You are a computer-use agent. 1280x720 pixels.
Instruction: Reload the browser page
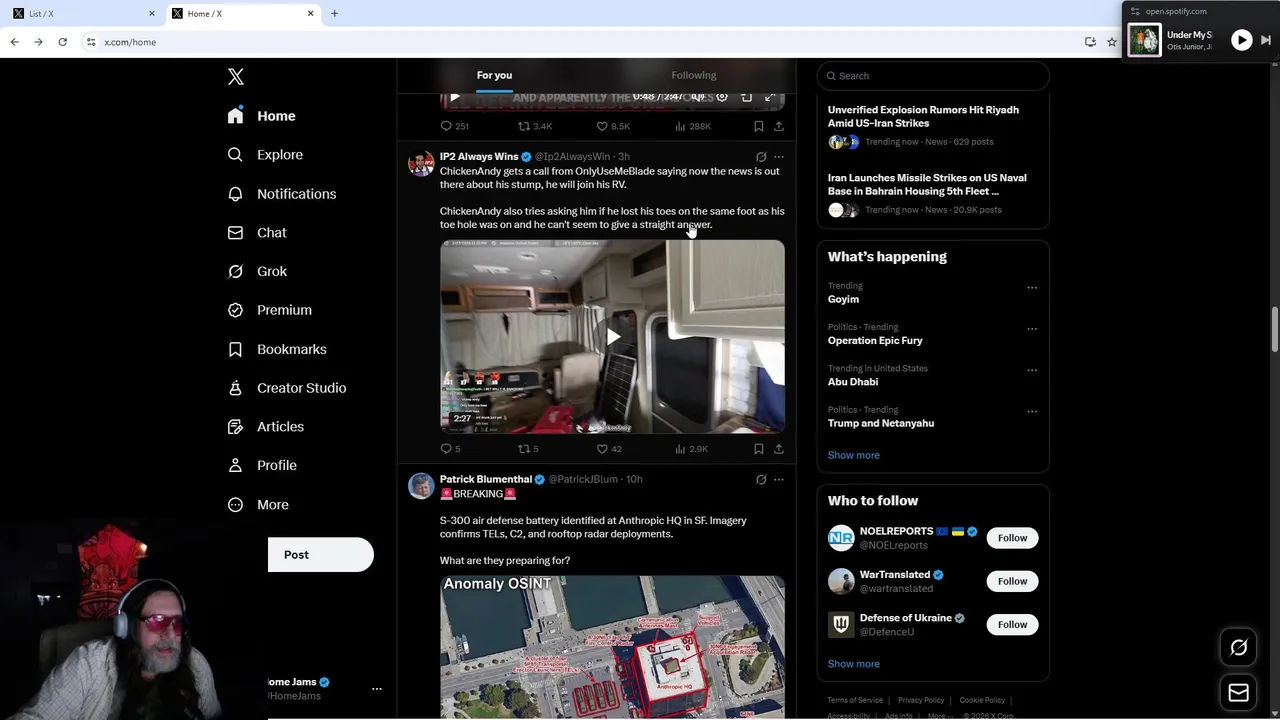point(62,42)
